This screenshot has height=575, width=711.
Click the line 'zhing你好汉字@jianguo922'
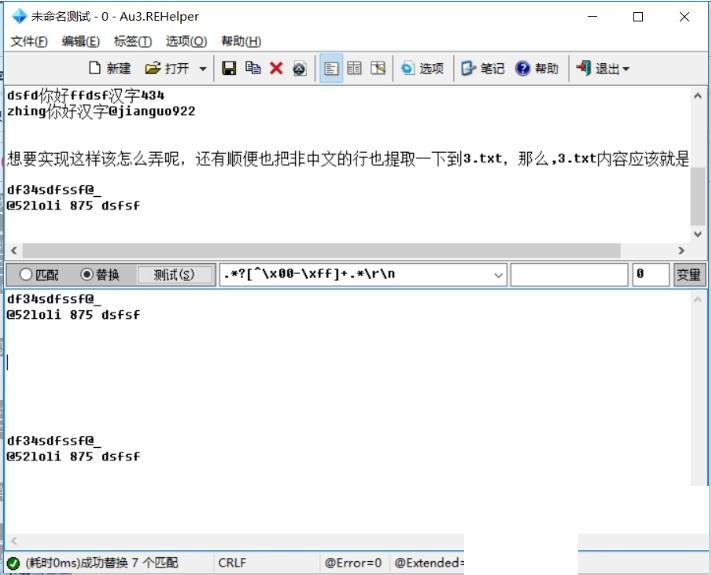pos(101,111)
